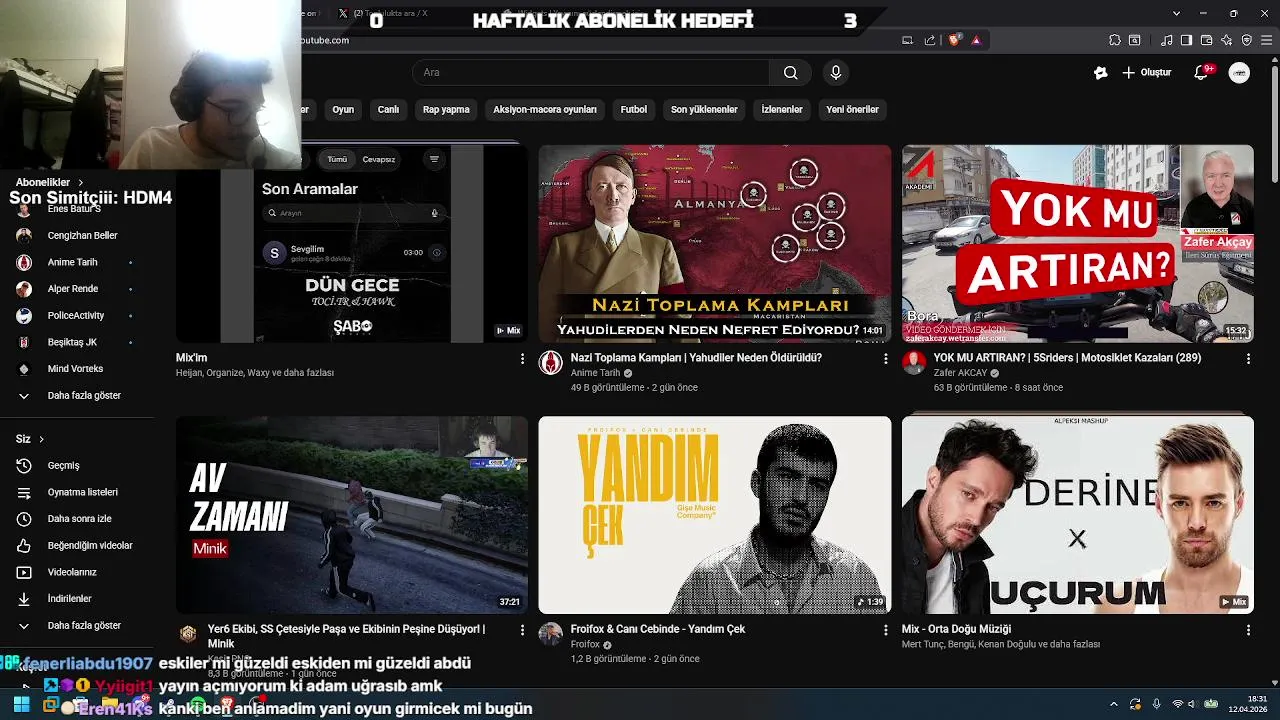Screen dimensions: 1280x720
Task: Open Zafer AKCAY channel name
Action: (x=960, y=373)
